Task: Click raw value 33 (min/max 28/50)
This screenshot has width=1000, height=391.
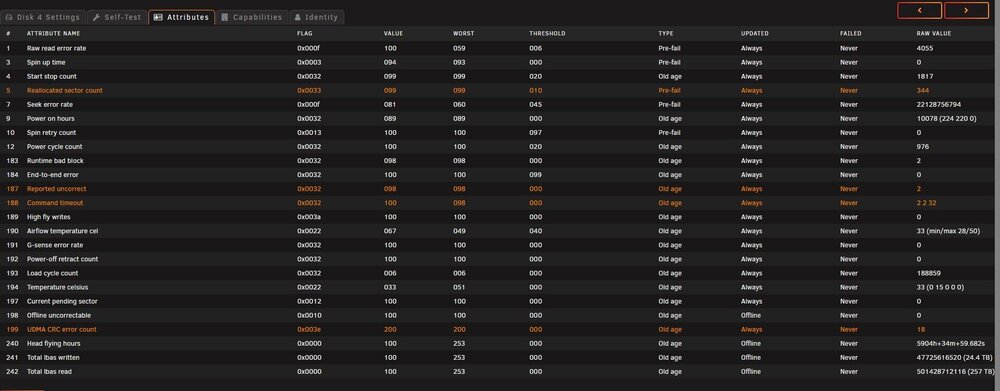Action: (x=948, y=230)
